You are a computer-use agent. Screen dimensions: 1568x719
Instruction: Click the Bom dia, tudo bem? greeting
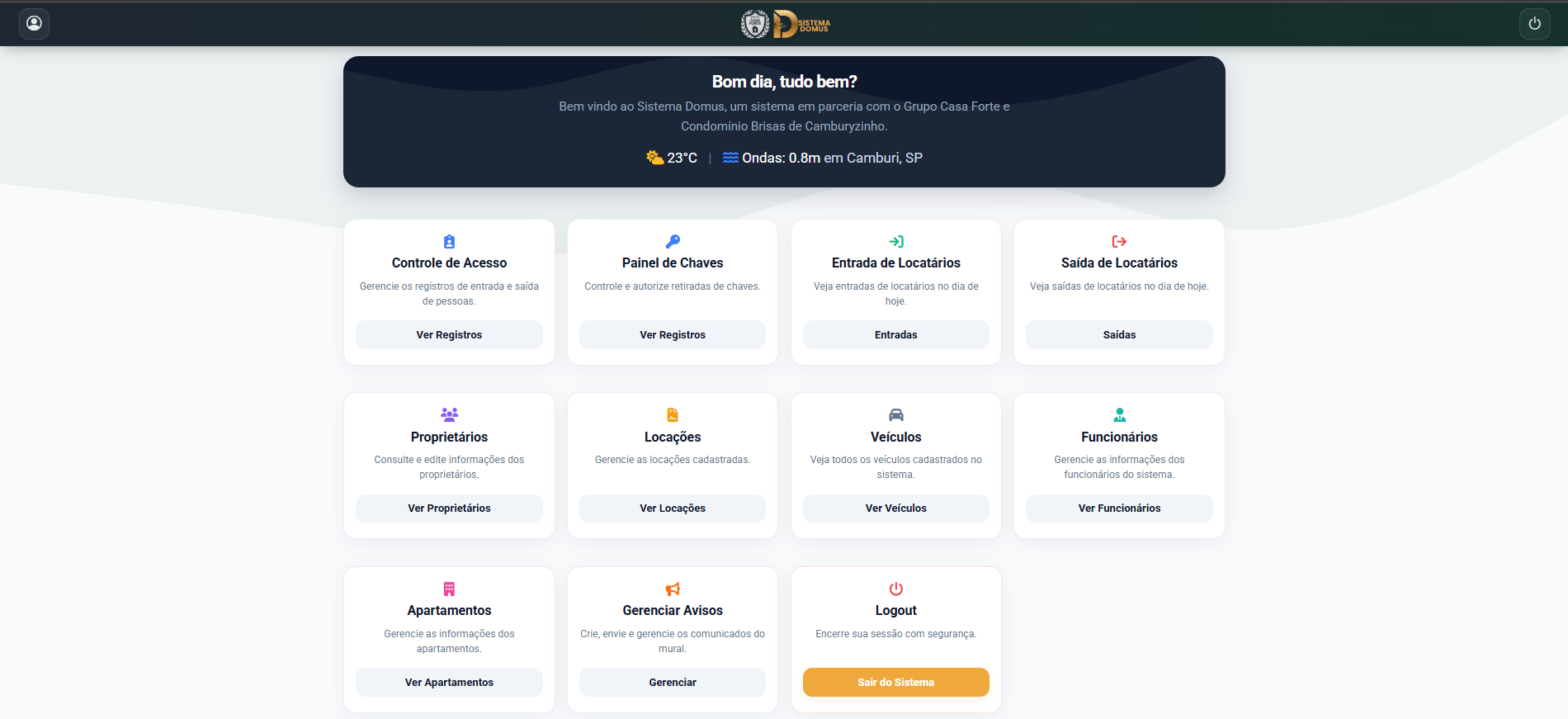point(784,82)
